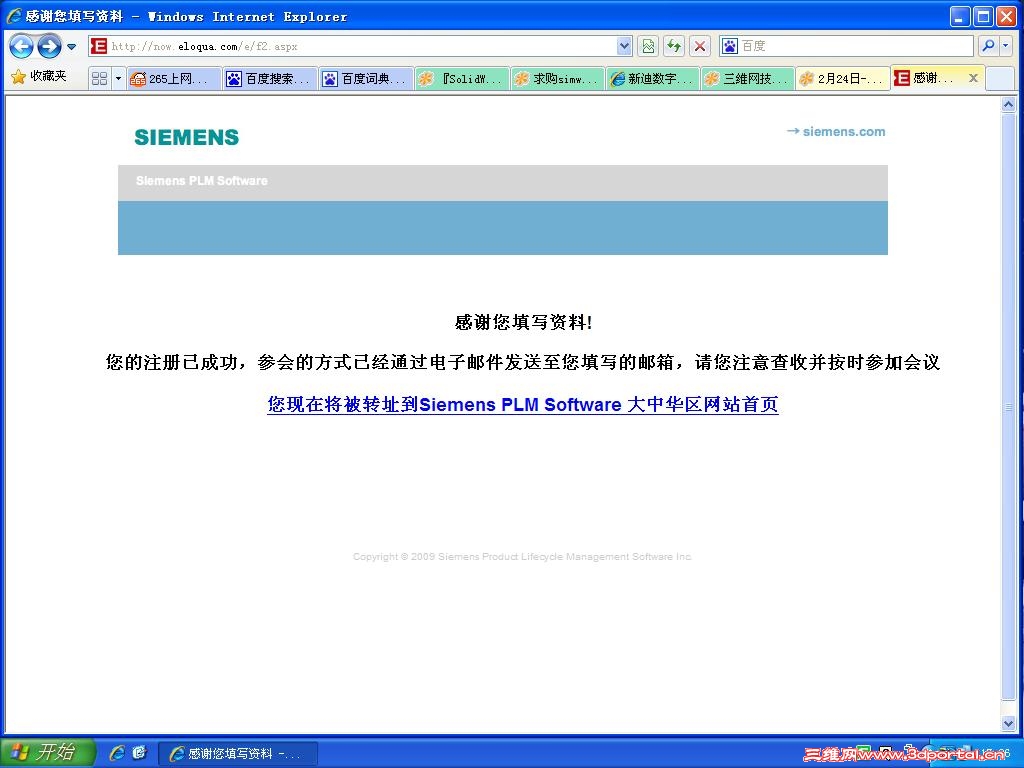Refresh the page with the green arrows icon
Screen dimensions: 1024x768
pos(674,46)
